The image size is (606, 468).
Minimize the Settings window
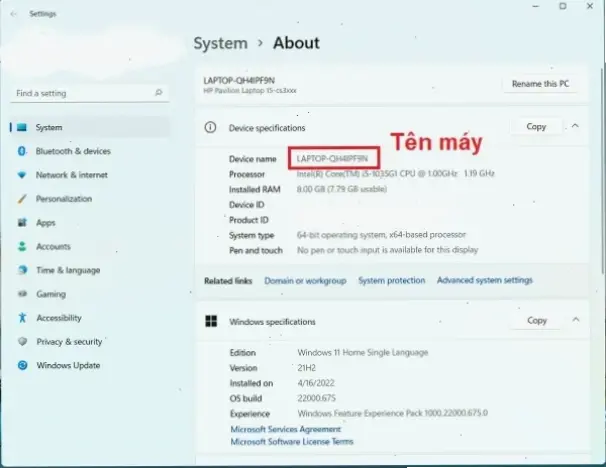536,6
